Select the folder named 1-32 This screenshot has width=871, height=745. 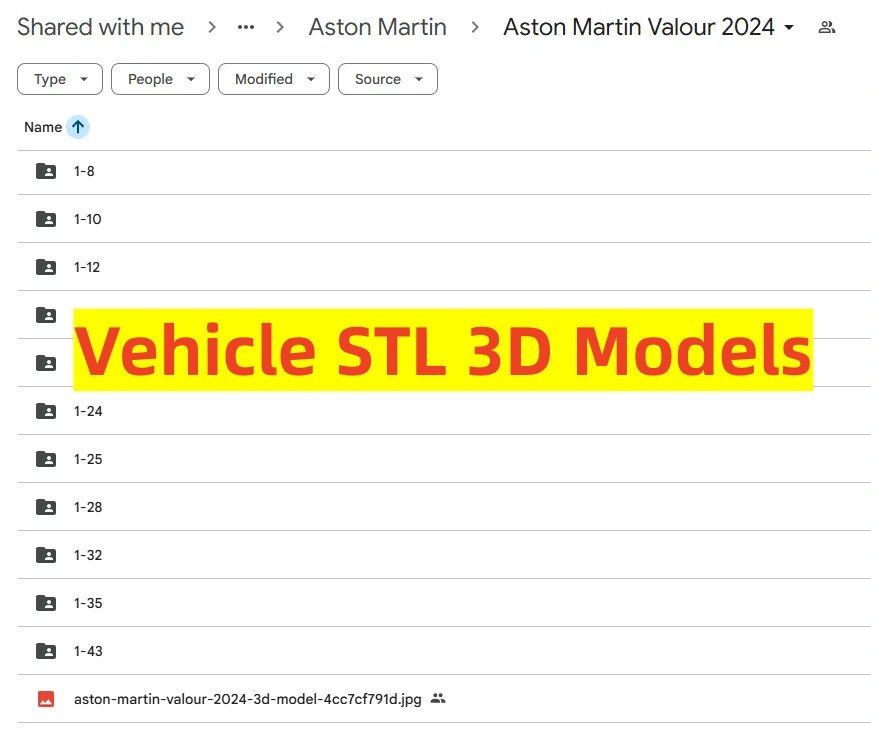444,555
